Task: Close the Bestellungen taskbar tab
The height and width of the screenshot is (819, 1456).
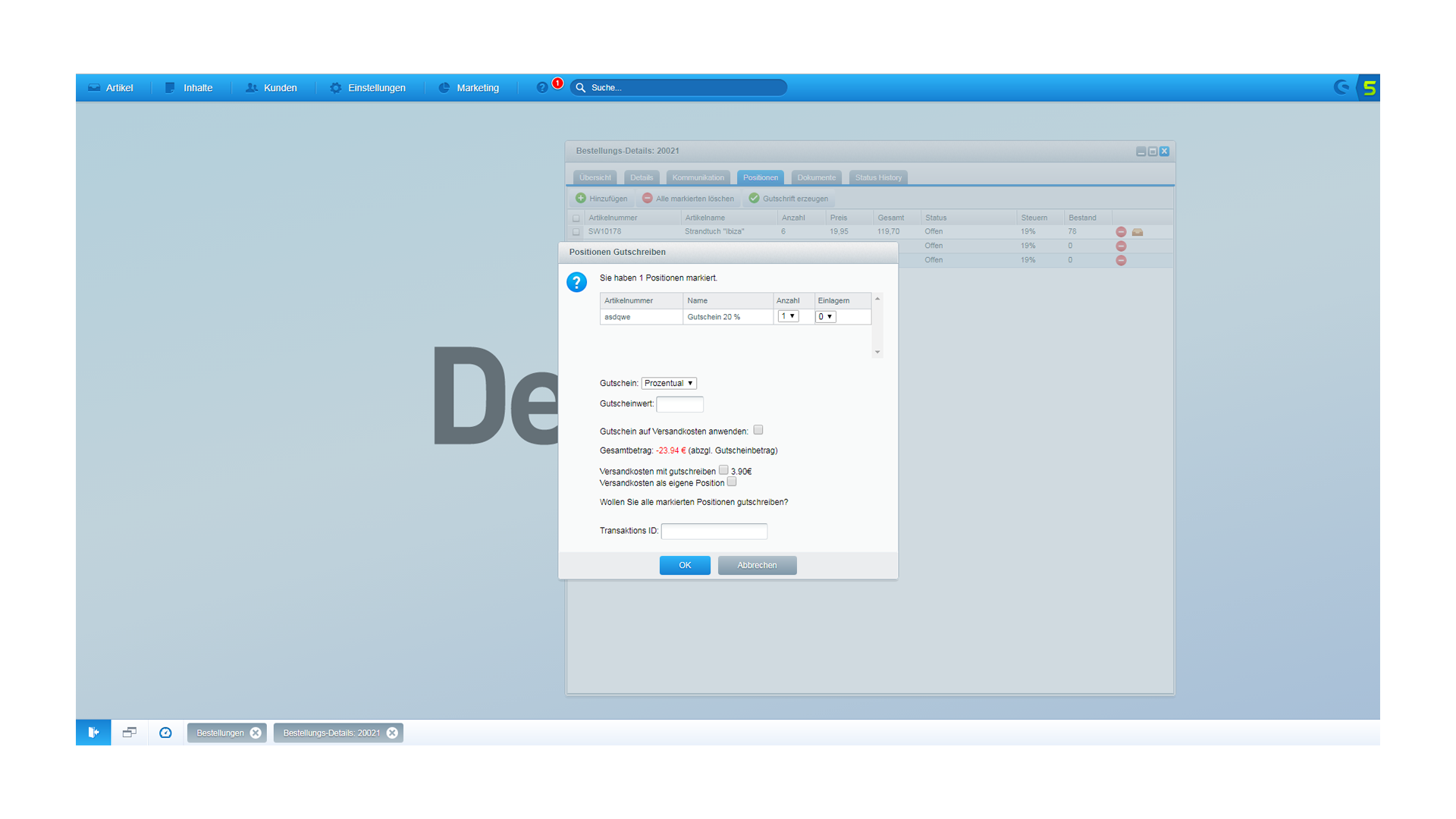Action: pyautogui.click(x=256, y=733)
